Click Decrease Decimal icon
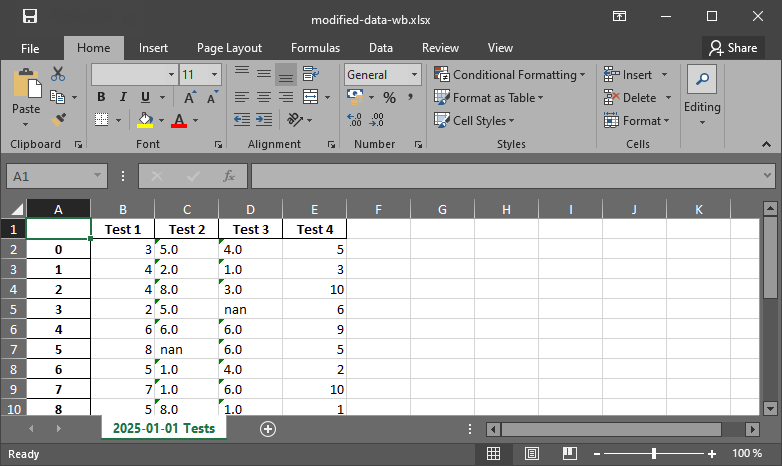 [x=377, y=120]
